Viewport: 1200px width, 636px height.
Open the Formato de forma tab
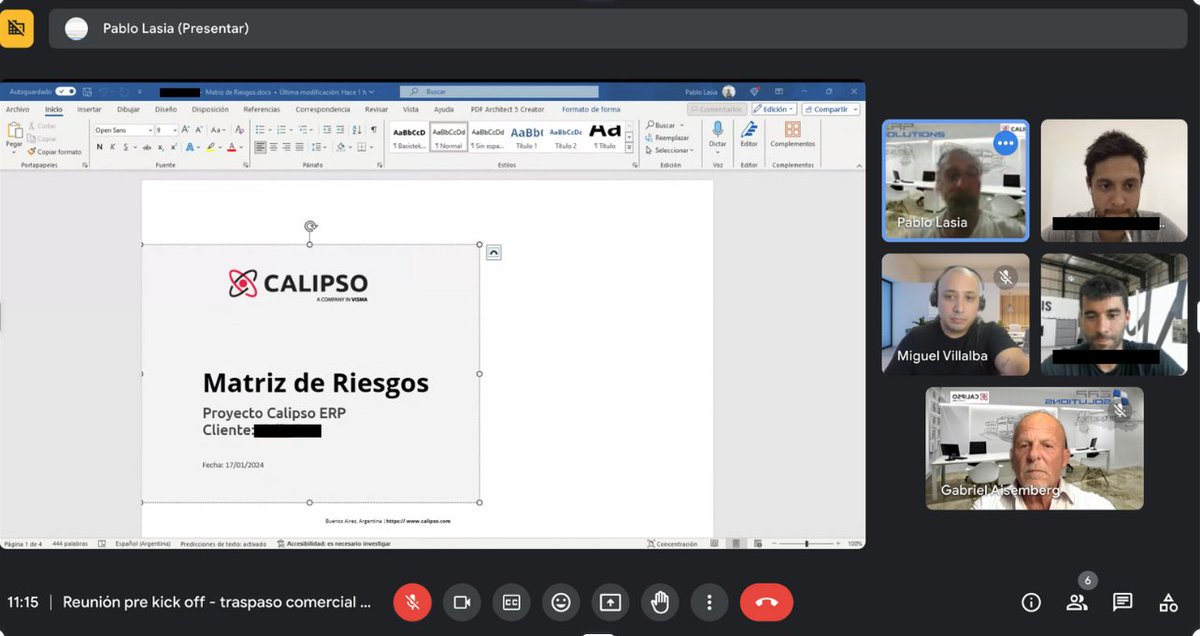pos(591,109)
